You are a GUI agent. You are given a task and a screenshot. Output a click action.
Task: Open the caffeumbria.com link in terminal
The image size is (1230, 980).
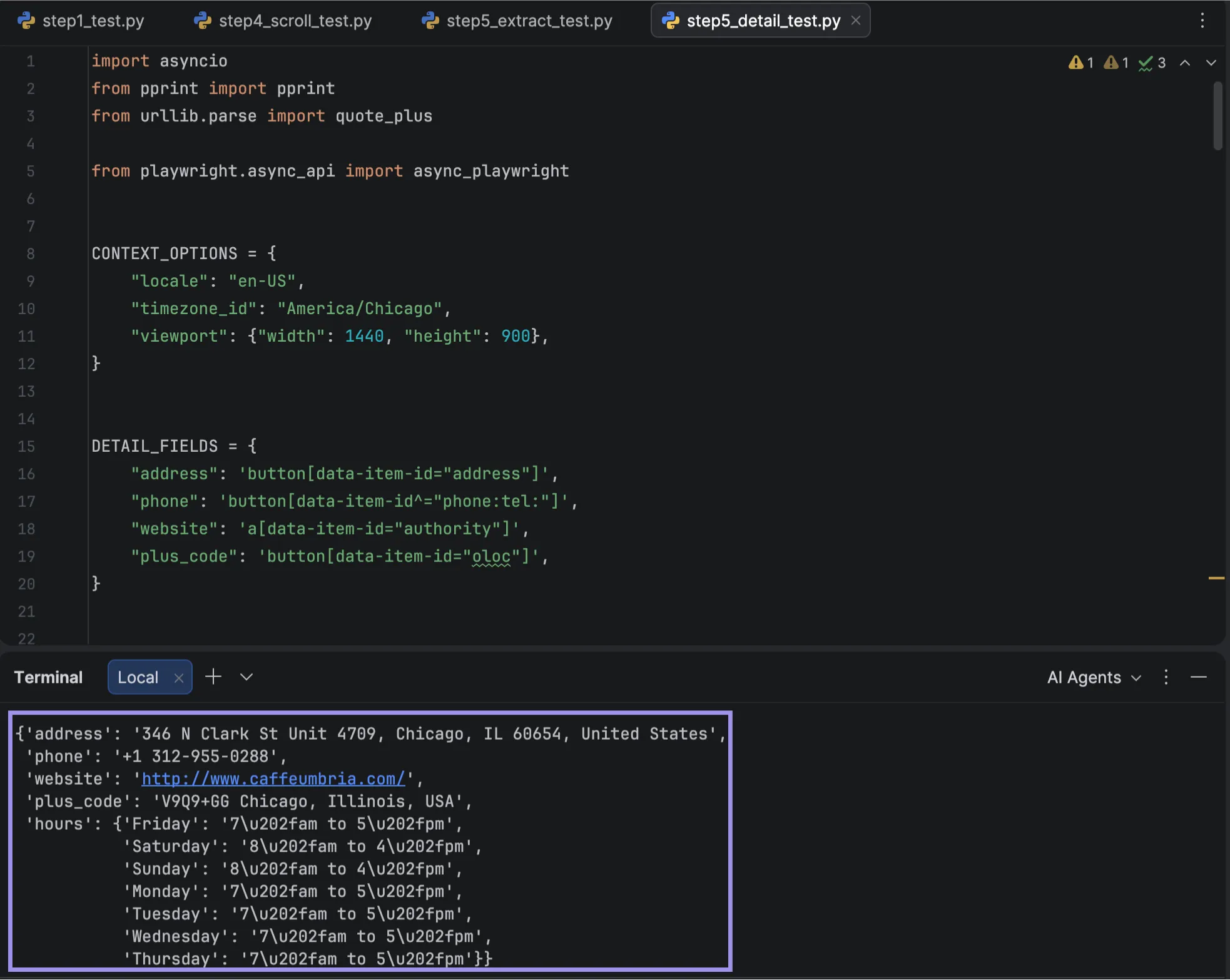click(273, 778)
